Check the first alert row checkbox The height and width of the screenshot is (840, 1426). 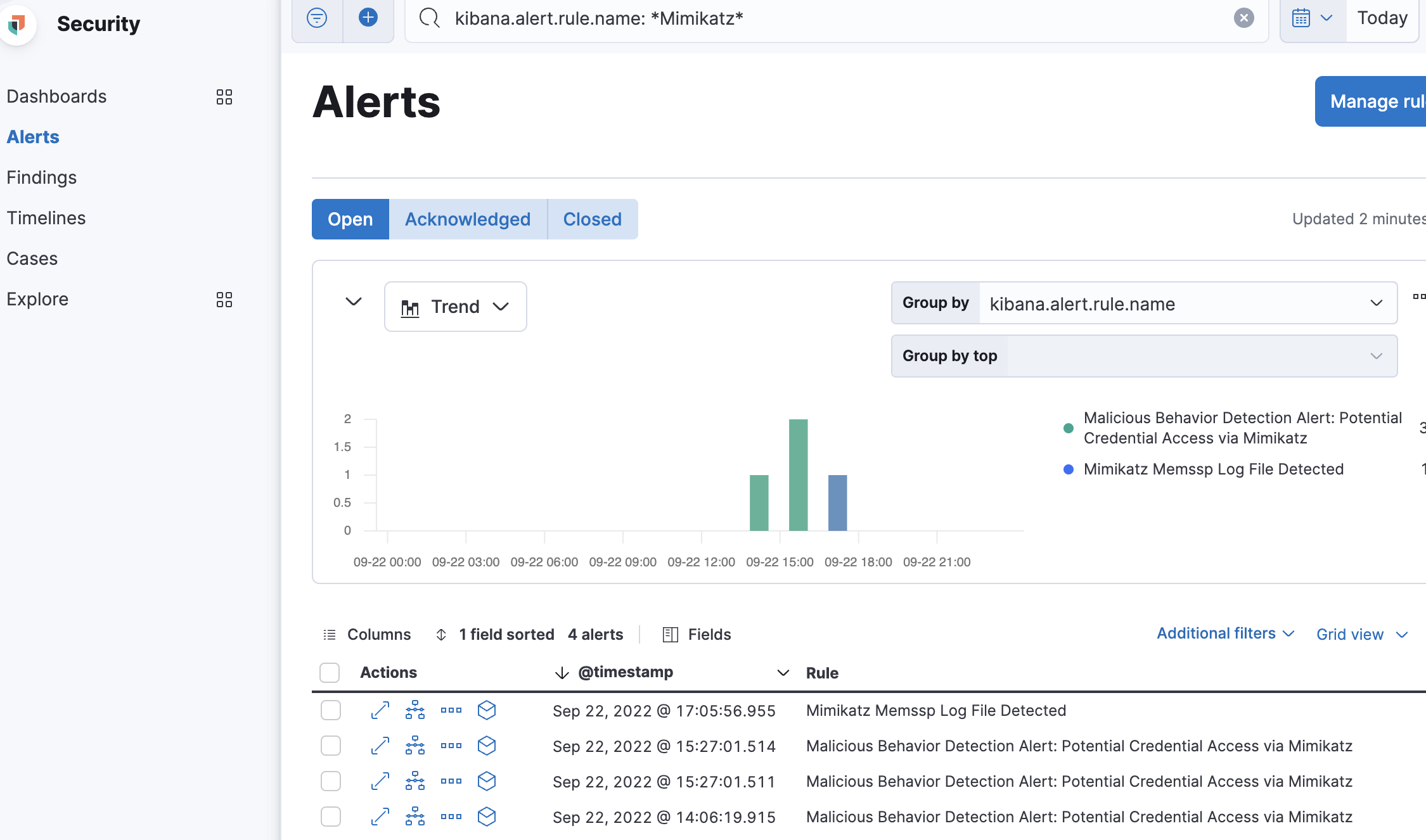point(330,710)
